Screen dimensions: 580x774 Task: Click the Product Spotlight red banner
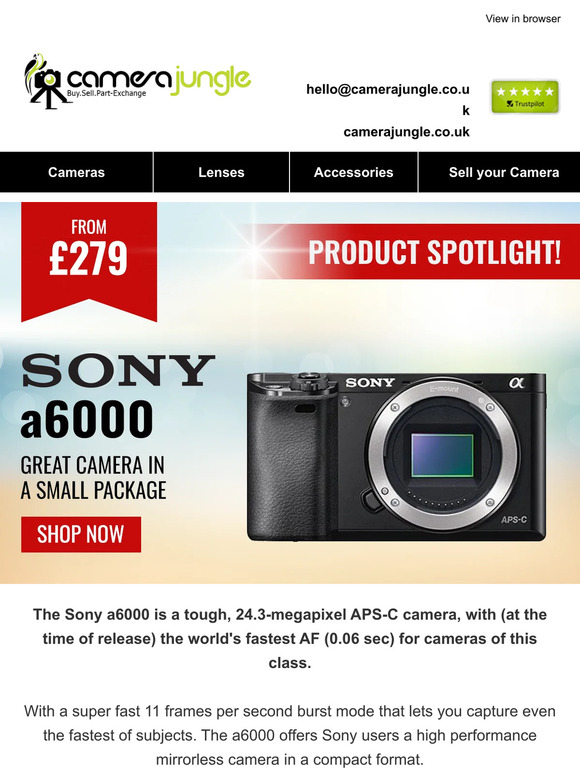417,252
